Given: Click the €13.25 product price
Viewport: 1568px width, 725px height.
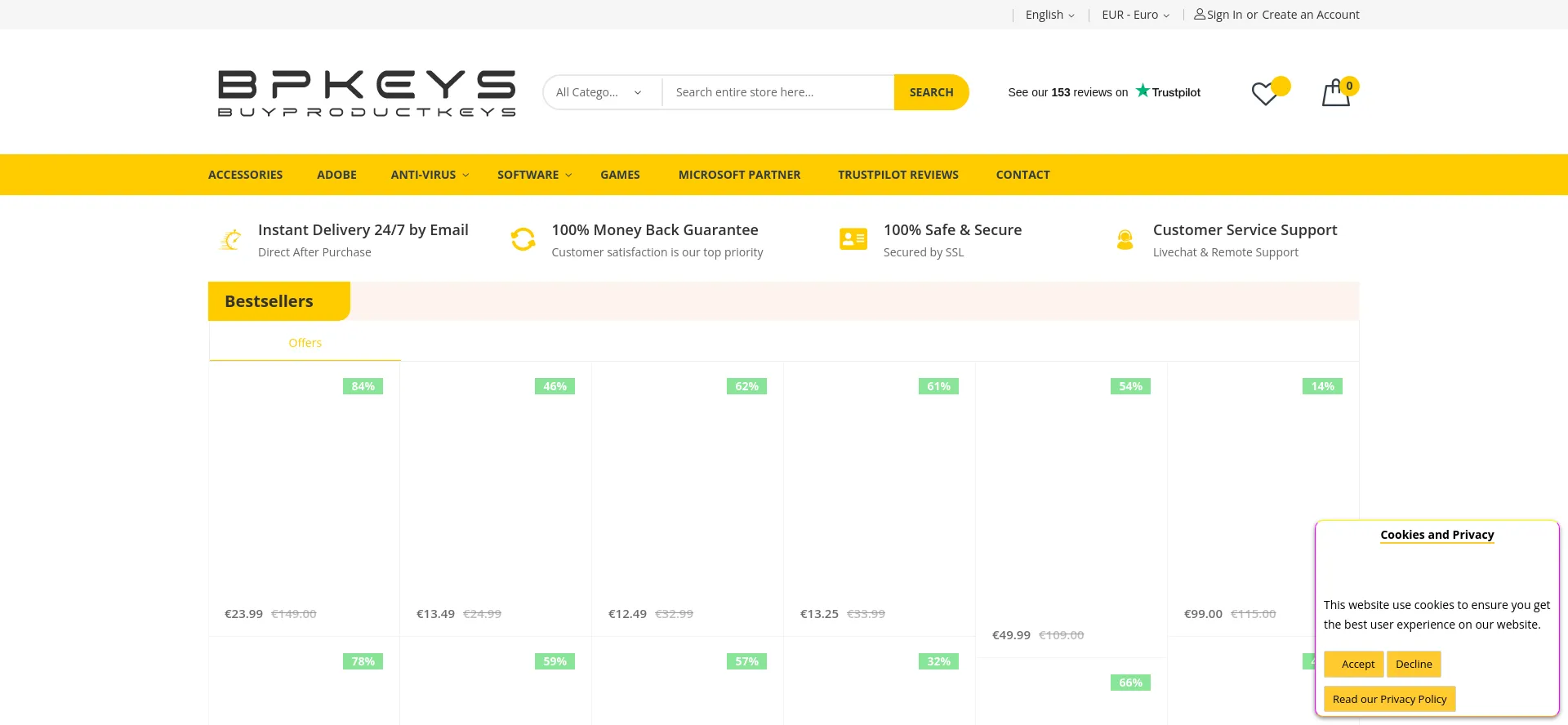Looking at the screenshot, I should (x=819, y=614).
